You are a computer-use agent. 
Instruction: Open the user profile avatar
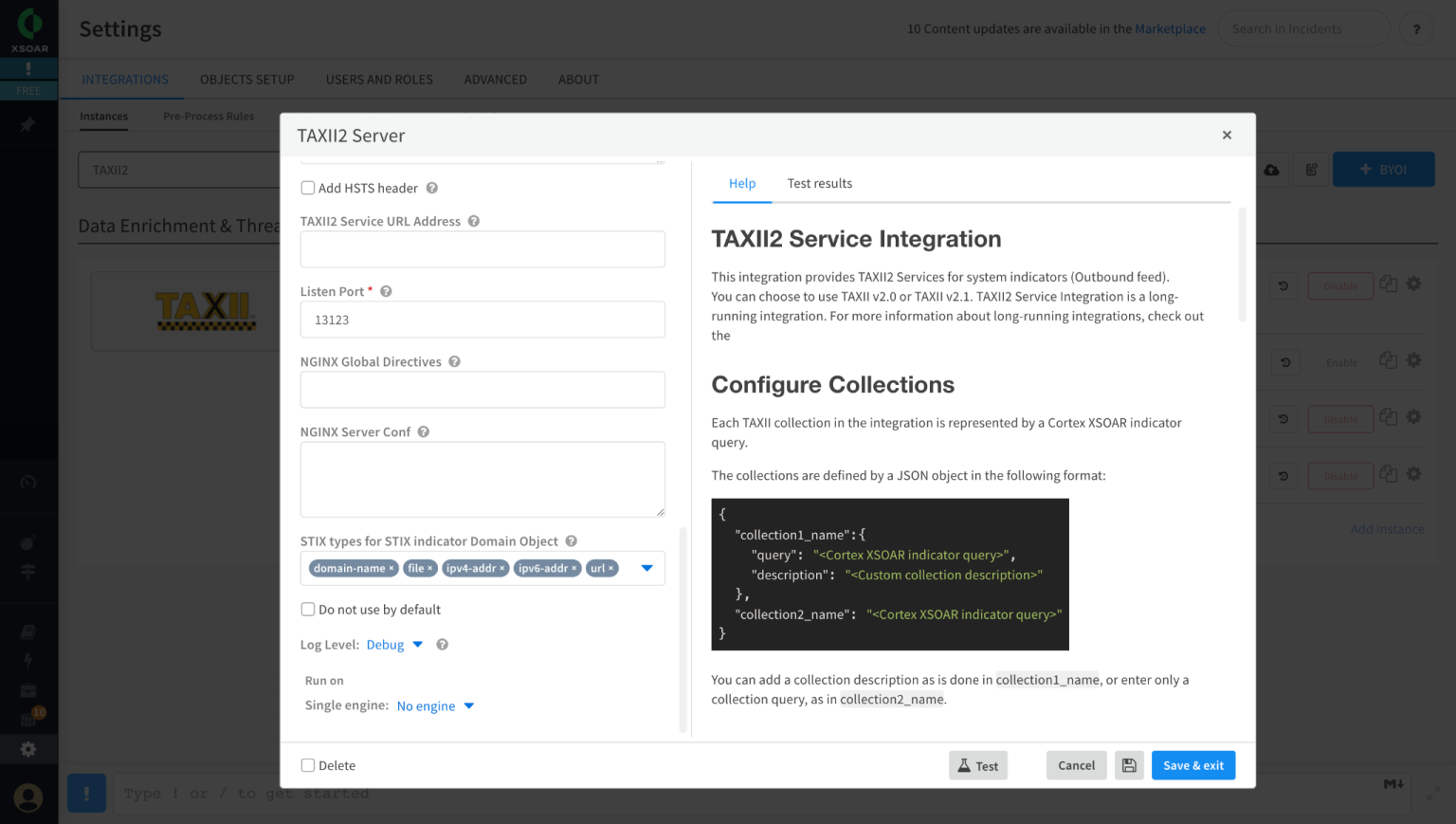pyautogui.click(x=28, y=797)
